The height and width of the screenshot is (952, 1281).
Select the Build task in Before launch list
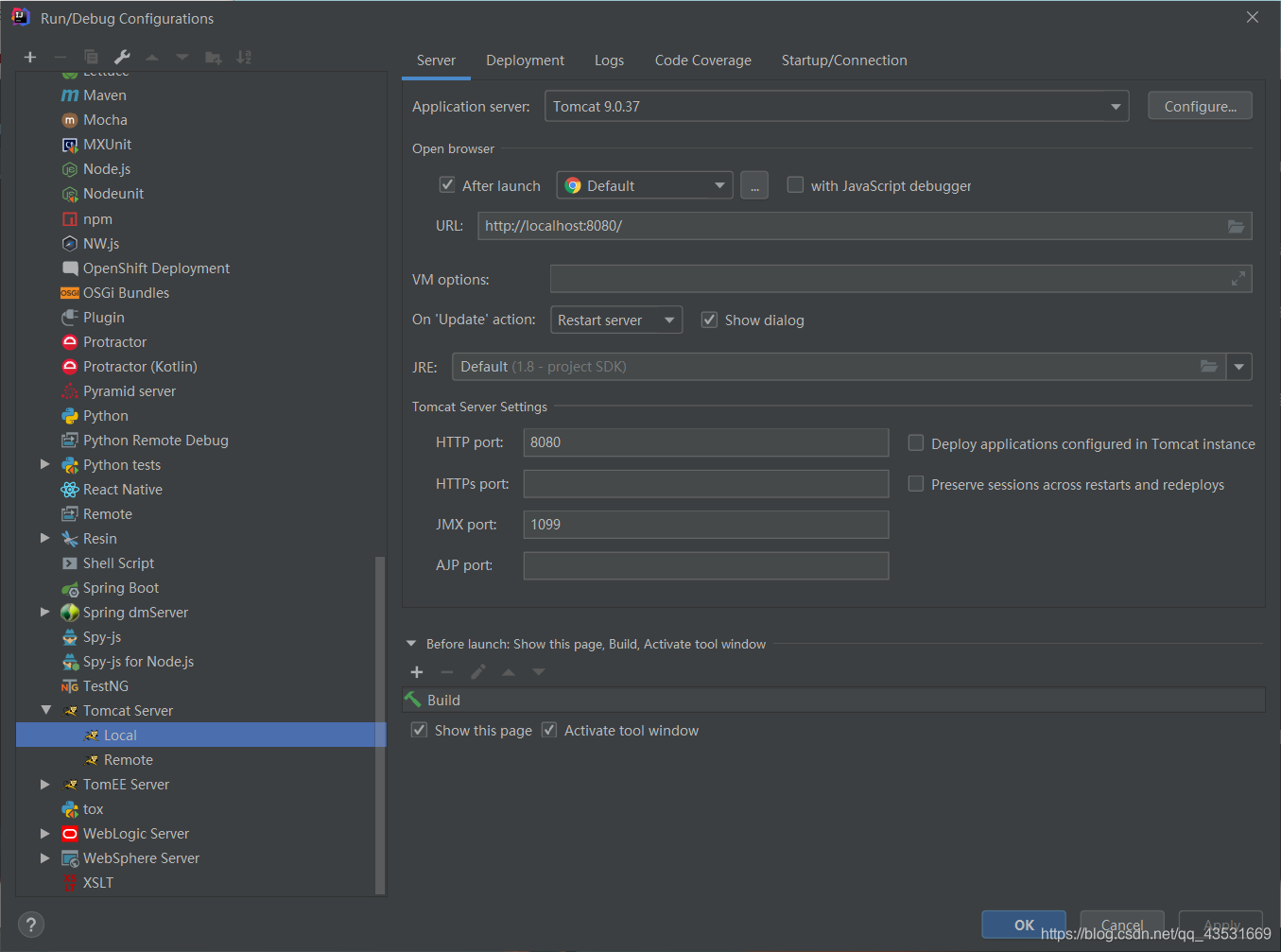point(833,700)
